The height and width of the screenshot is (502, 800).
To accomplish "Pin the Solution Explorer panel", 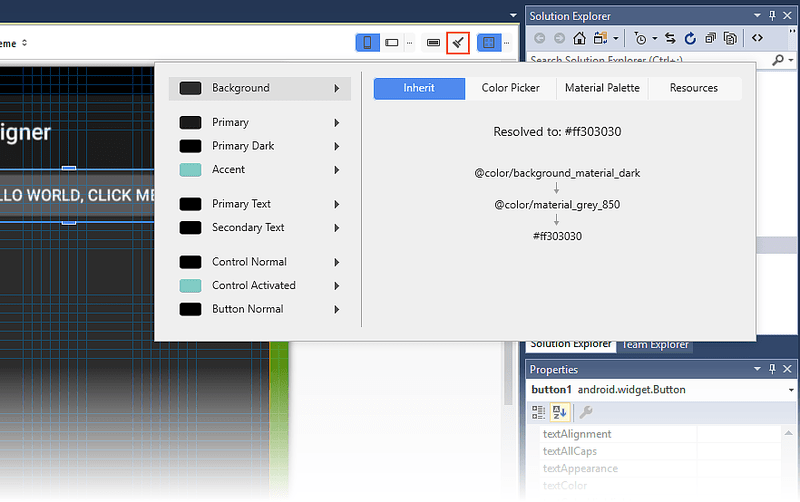I will point(772,16).
